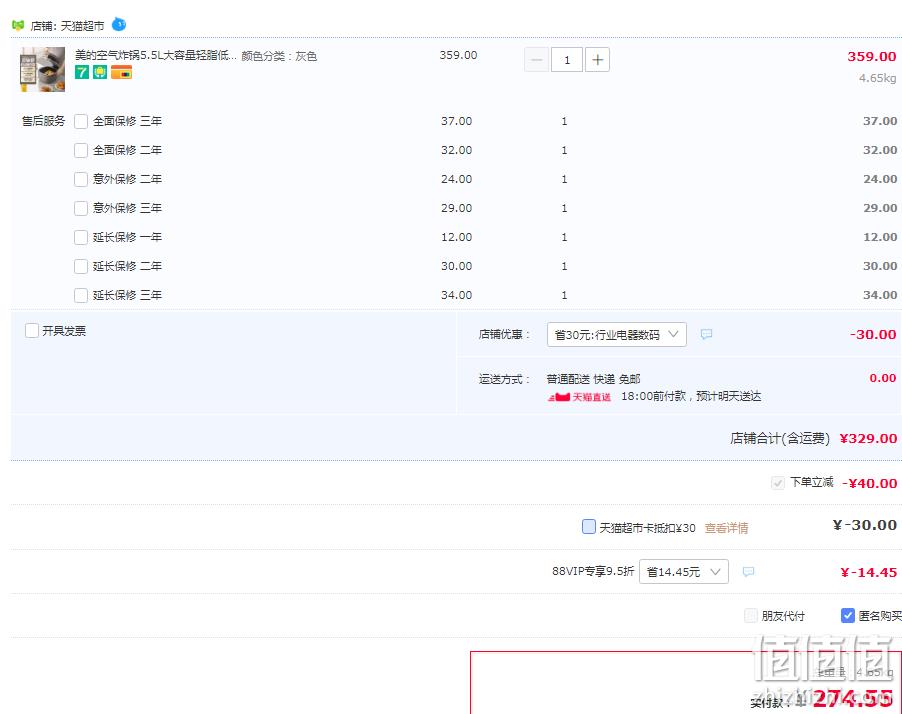Click message icon beside 88VIP dropdown
This screenshot has width=902, height=714.
[x=748, y=571]
